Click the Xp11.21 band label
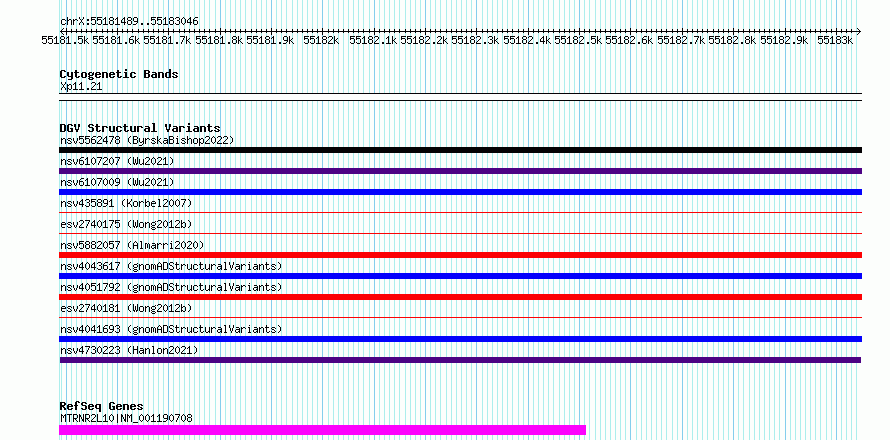The height and width of the screenshot is (440, 890). [81, 87]
